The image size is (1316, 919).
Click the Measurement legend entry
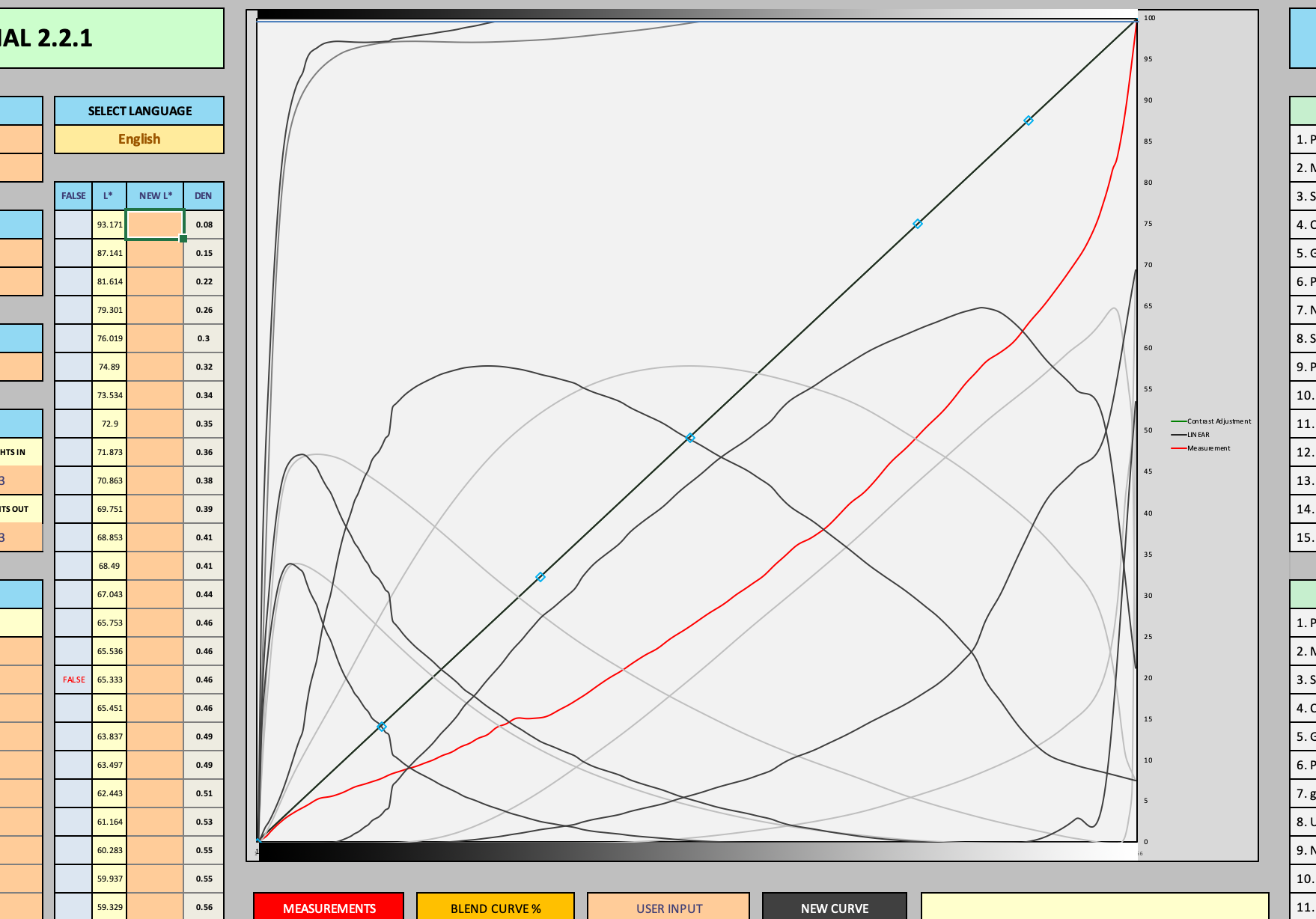point(1208,448)
